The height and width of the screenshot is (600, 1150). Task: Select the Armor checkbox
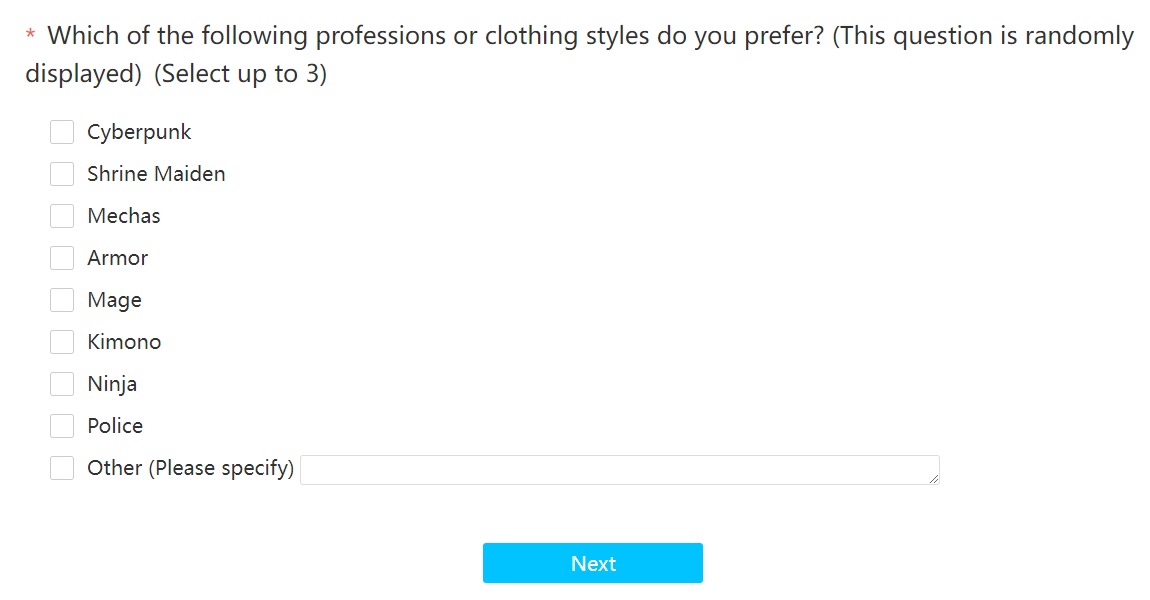(62, 258)
